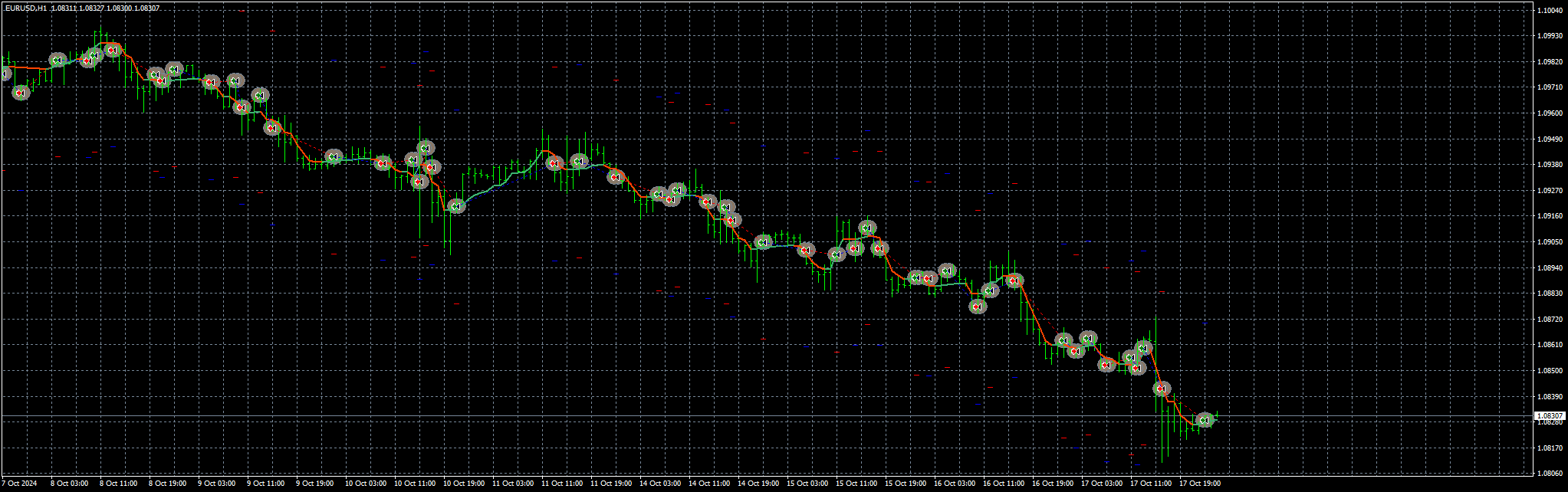Select the 8 Oct 03:00 time label
1568x492 pixels.
click(70, 484)
